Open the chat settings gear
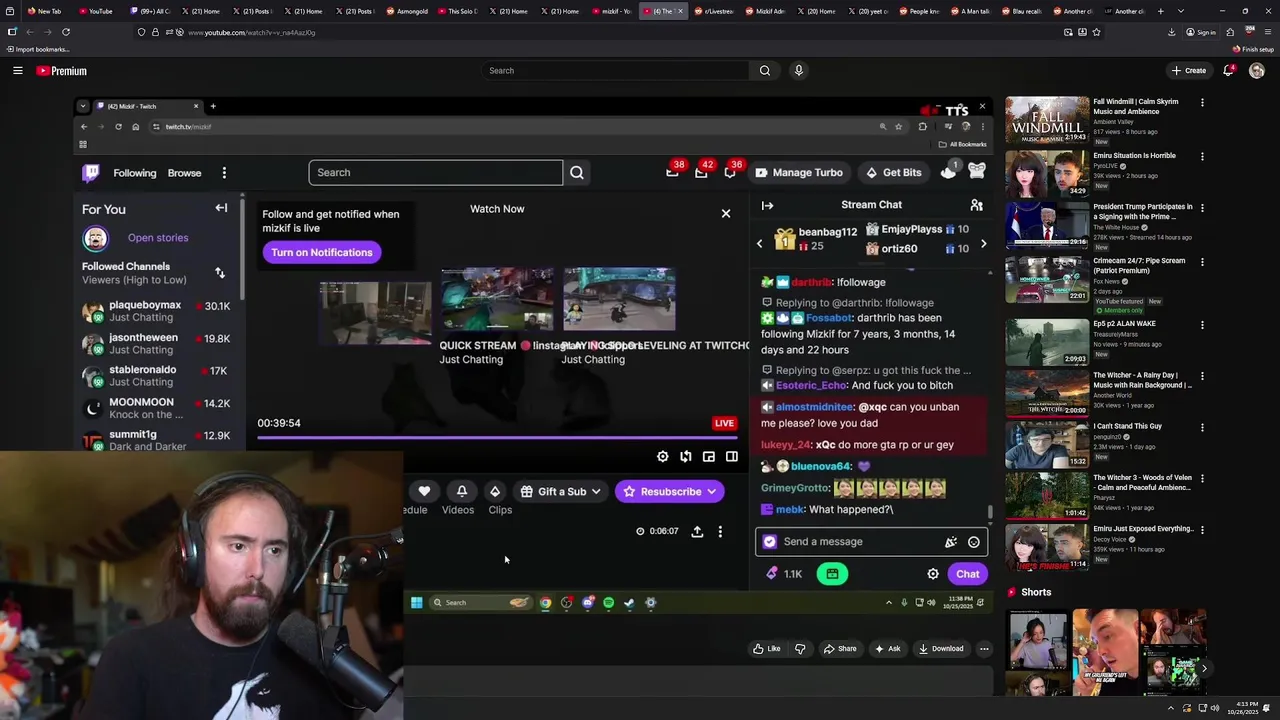 [933, 574]
